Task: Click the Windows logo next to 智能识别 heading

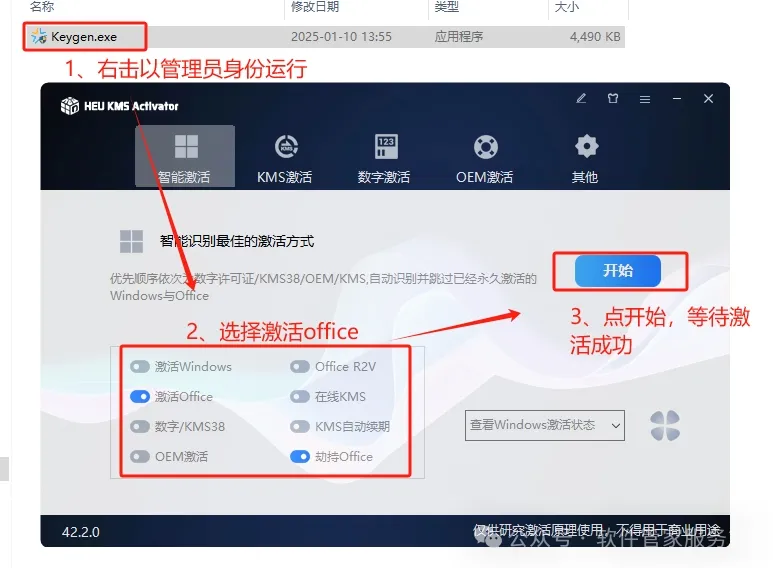Action: (131, 241)
